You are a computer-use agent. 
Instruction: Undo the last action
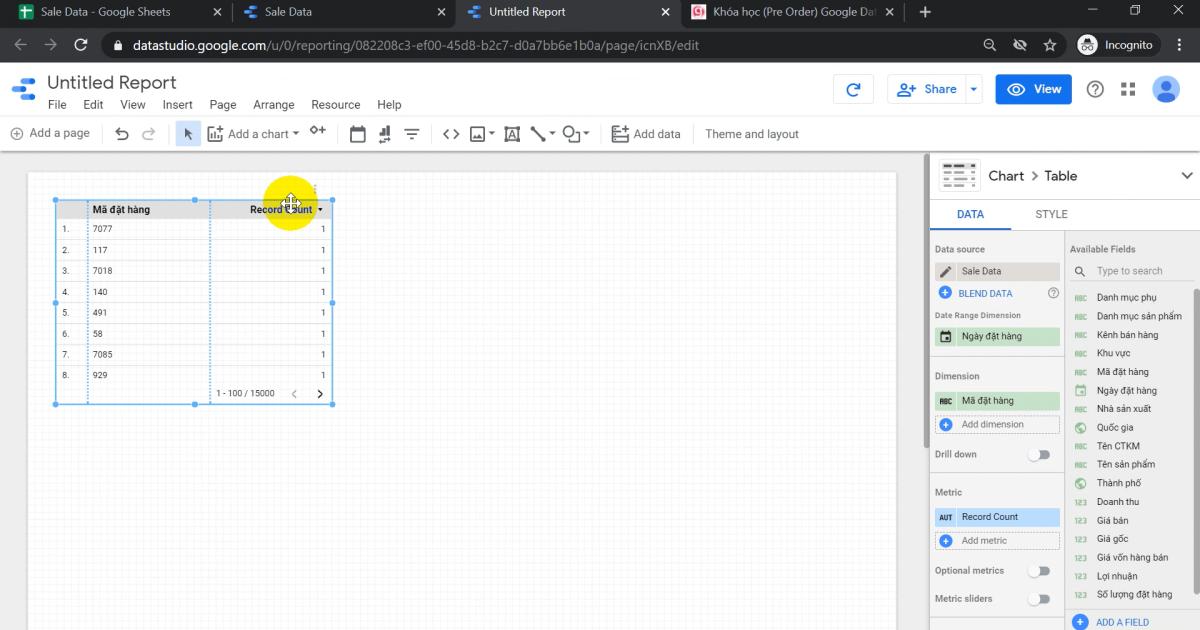click(x=120, y=133)
